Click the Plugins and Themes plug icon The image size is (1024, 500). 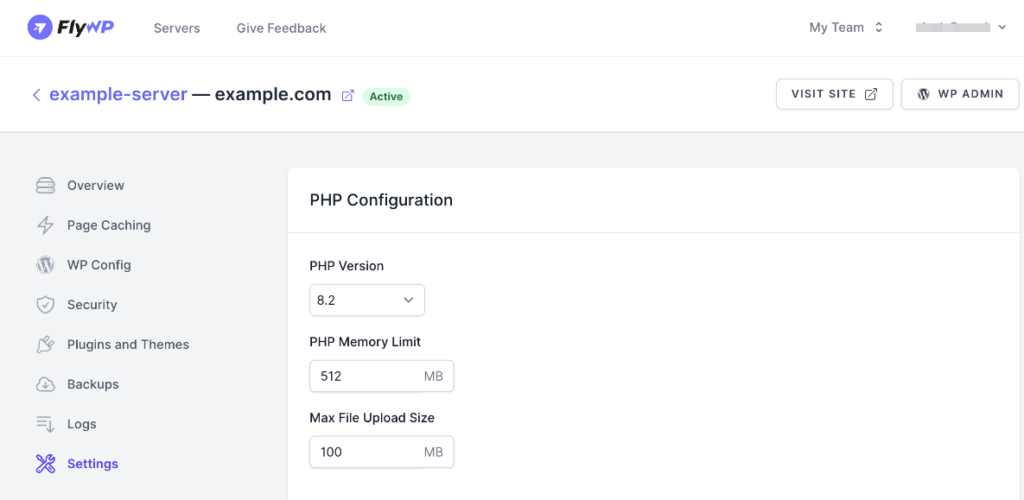45,345
